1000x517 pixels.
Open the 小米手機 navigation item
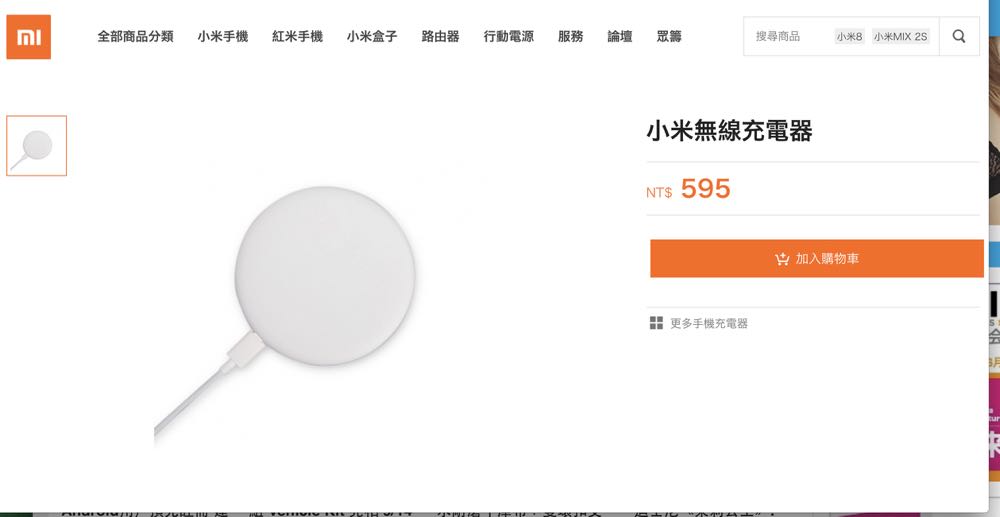point(222,37)
